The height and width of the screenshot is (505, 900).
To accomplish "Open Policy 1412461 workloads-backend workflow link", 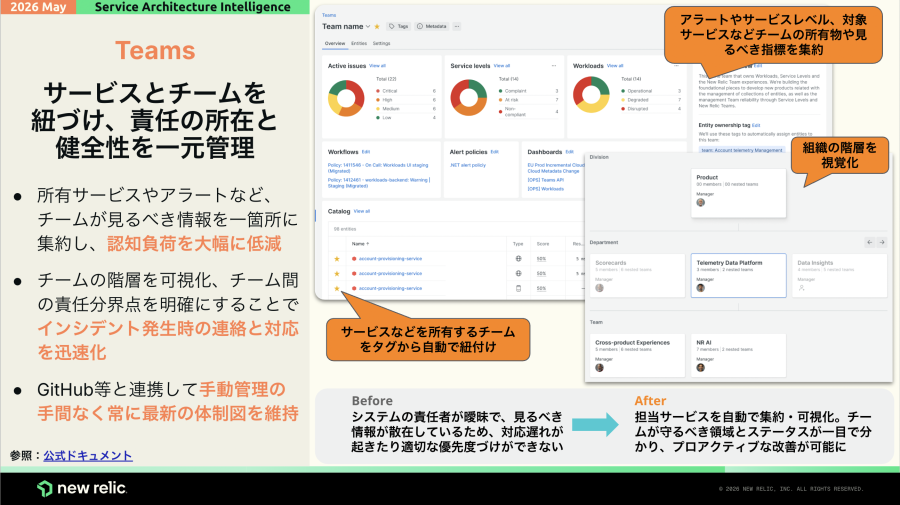I will pyautogui.click(x=379, y=182).
